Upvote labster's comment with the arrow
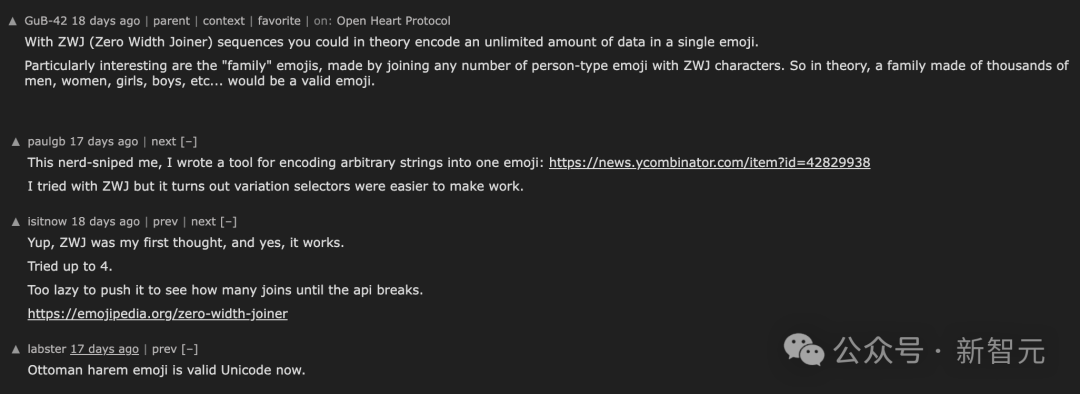Image resolution: width=1080 pixels, height=394 pixels. 16,349
